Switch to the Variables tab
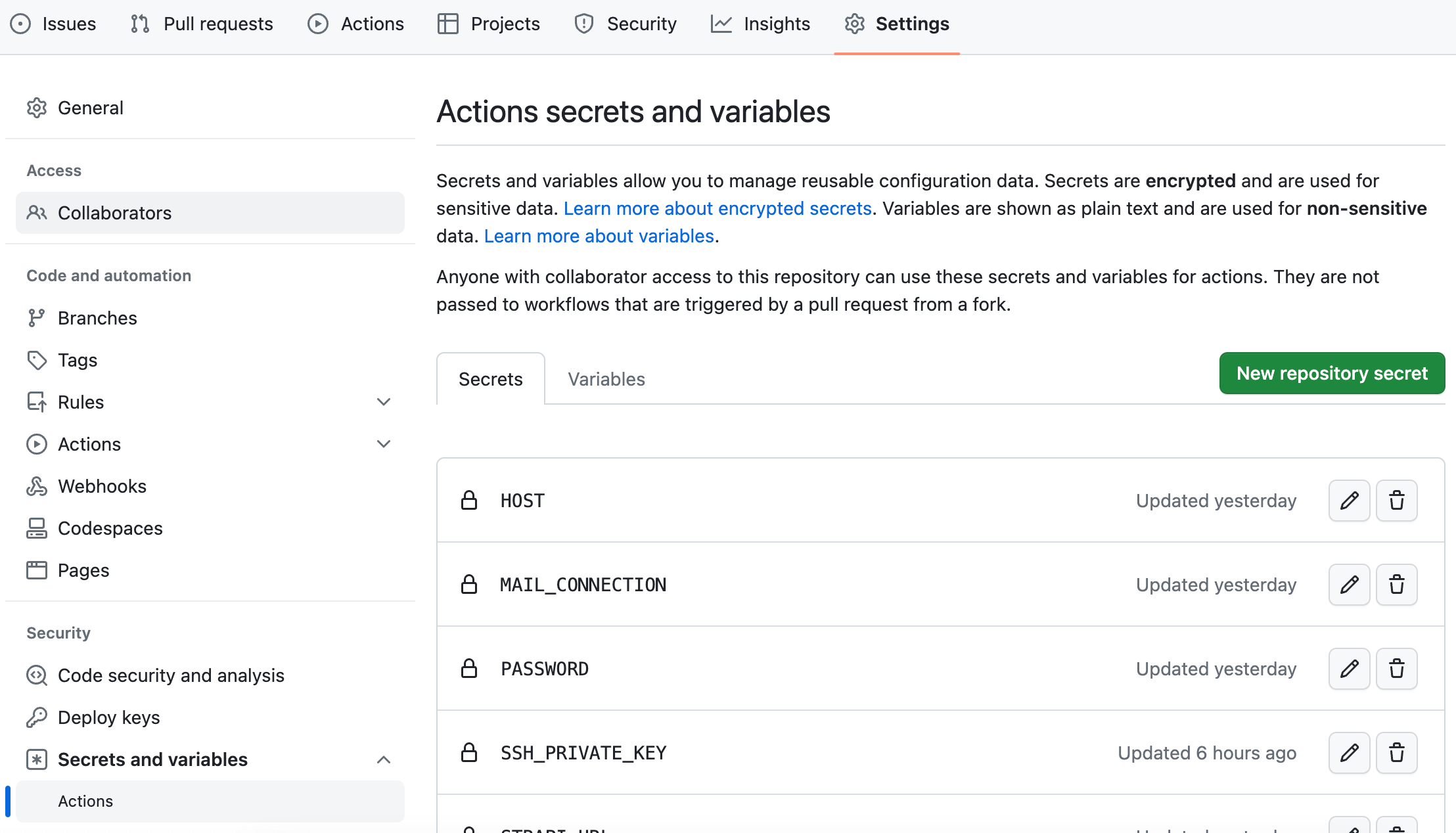This screenshot has height=833, width=1456. (605, 378)
